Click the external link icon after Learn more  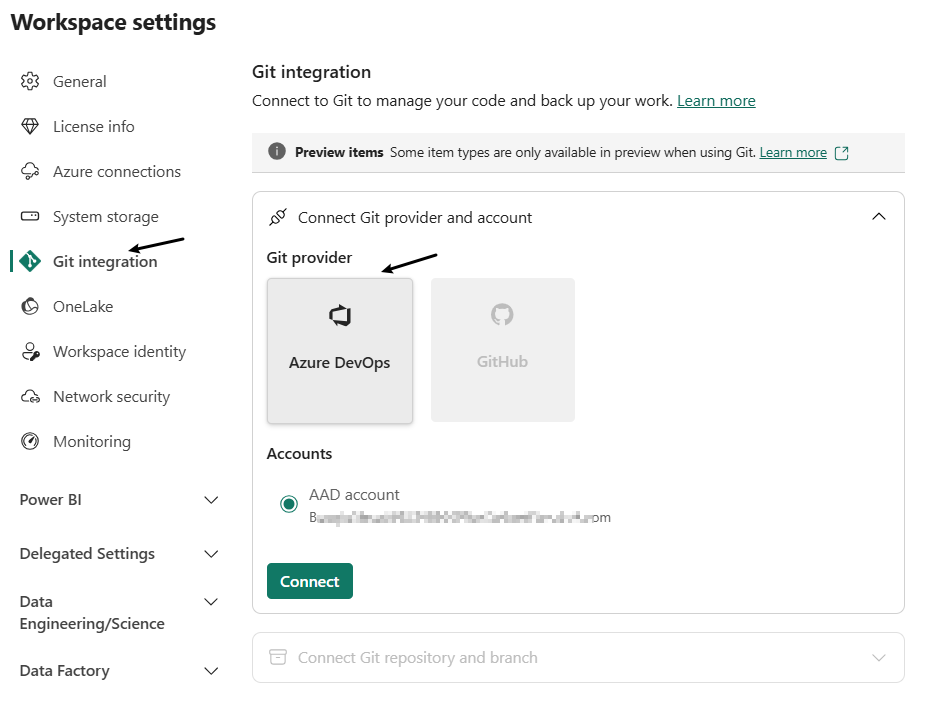click(842, 153)
